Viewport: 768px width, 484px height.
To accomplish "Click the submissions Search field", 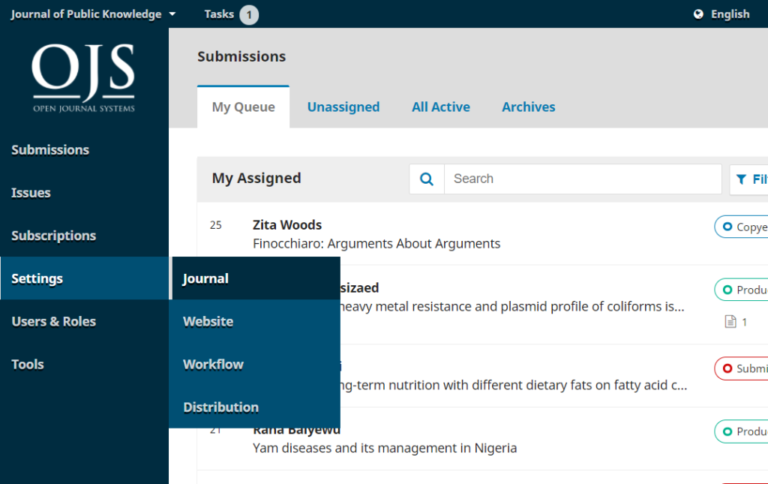I will [x=582, y=179].
